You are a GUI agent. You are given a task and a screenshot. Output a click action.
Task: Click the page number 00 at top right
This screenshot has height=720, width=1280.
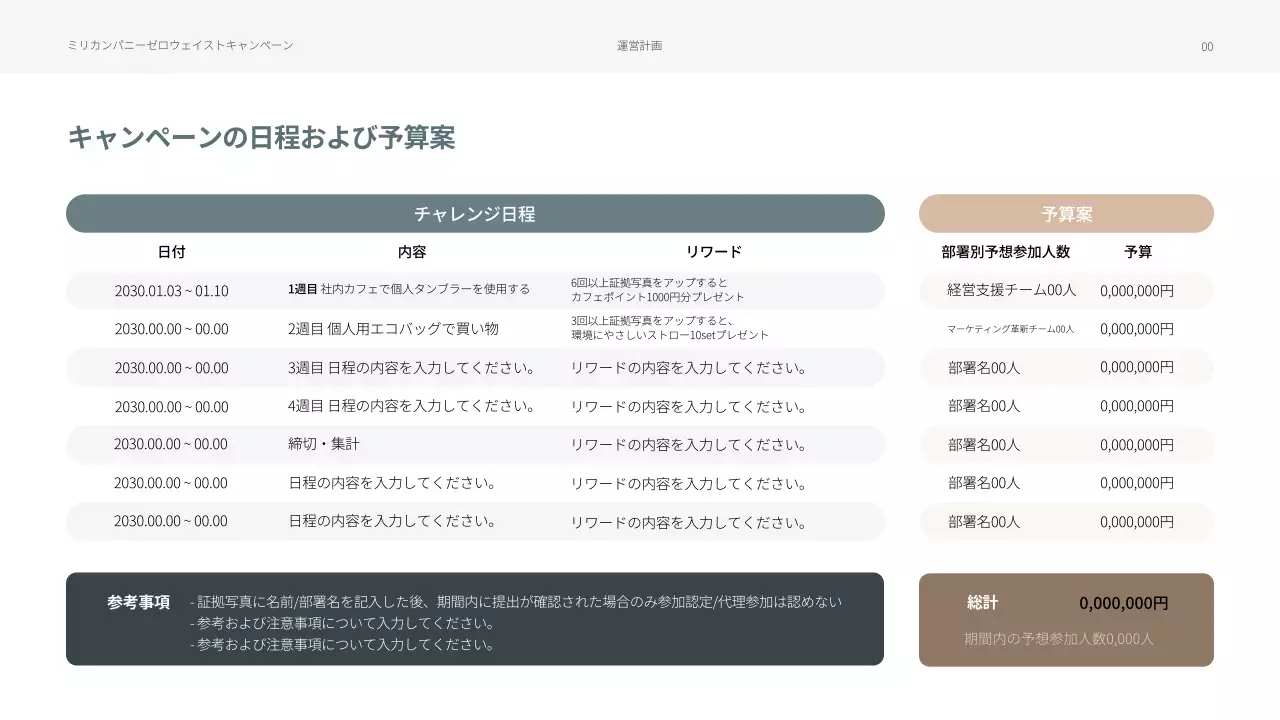tap(1207, 46)
